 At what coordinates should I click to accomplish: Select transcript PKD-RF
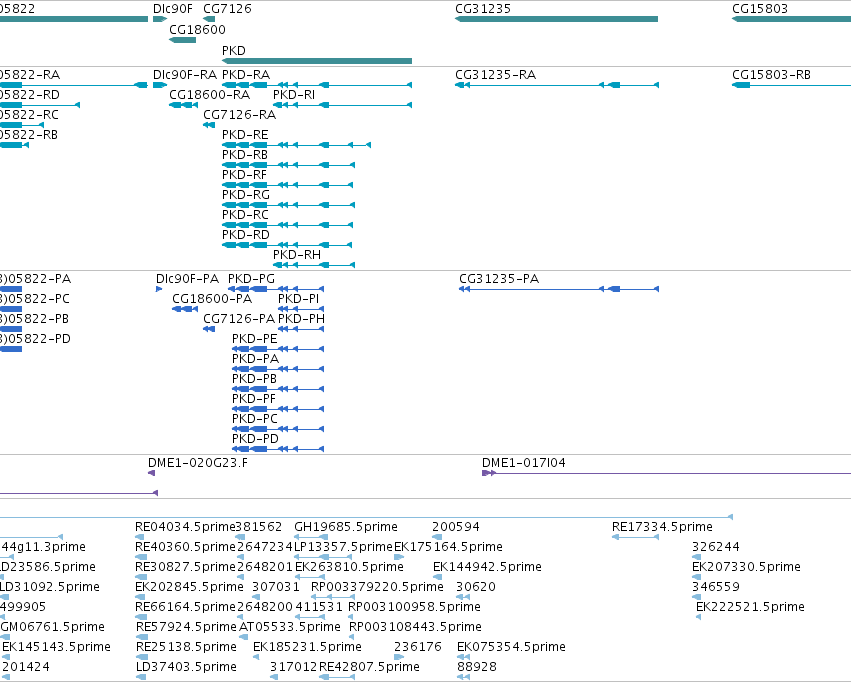pos(288,185)
